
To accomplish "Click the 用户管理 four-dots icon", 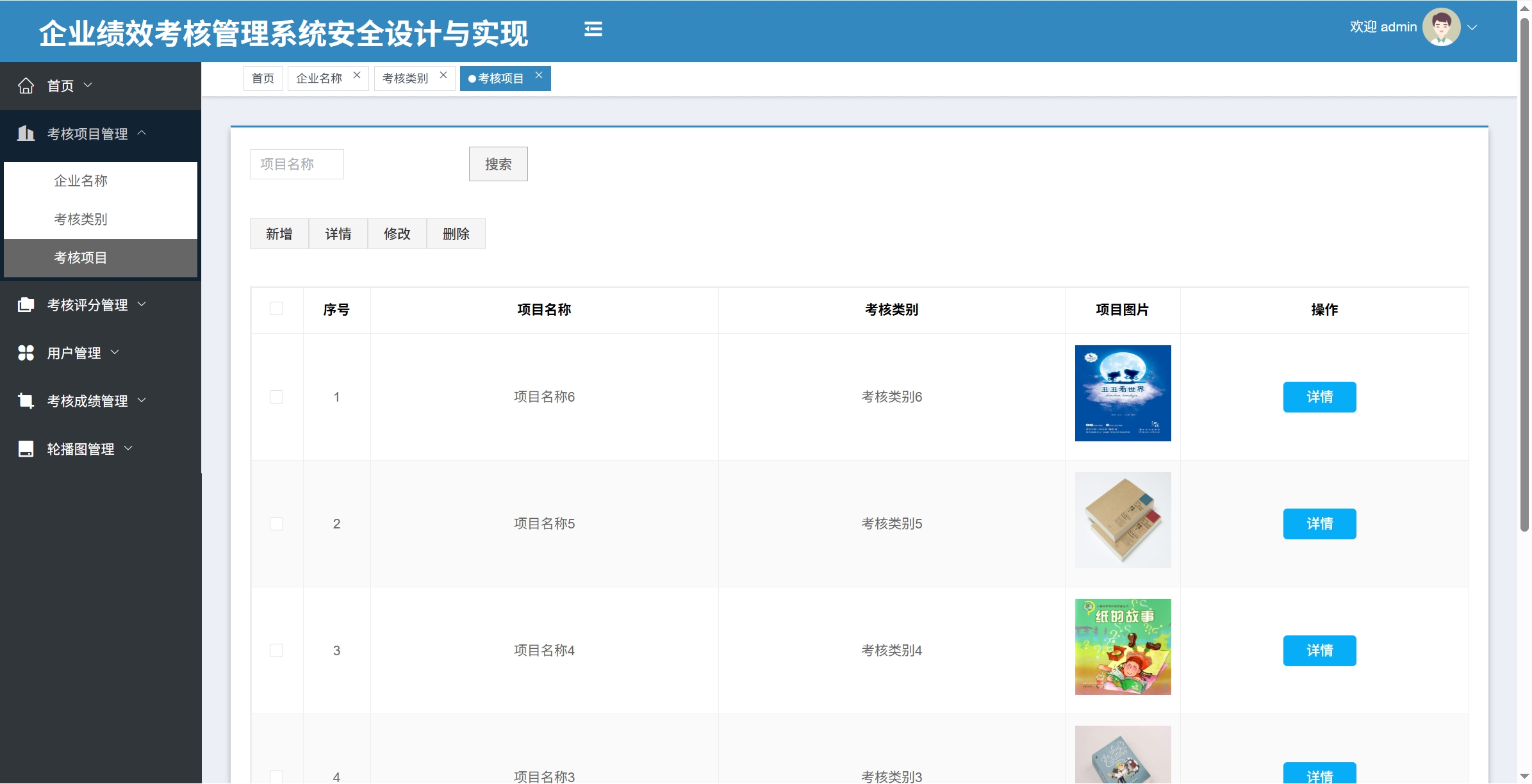I will pos(26,353).
